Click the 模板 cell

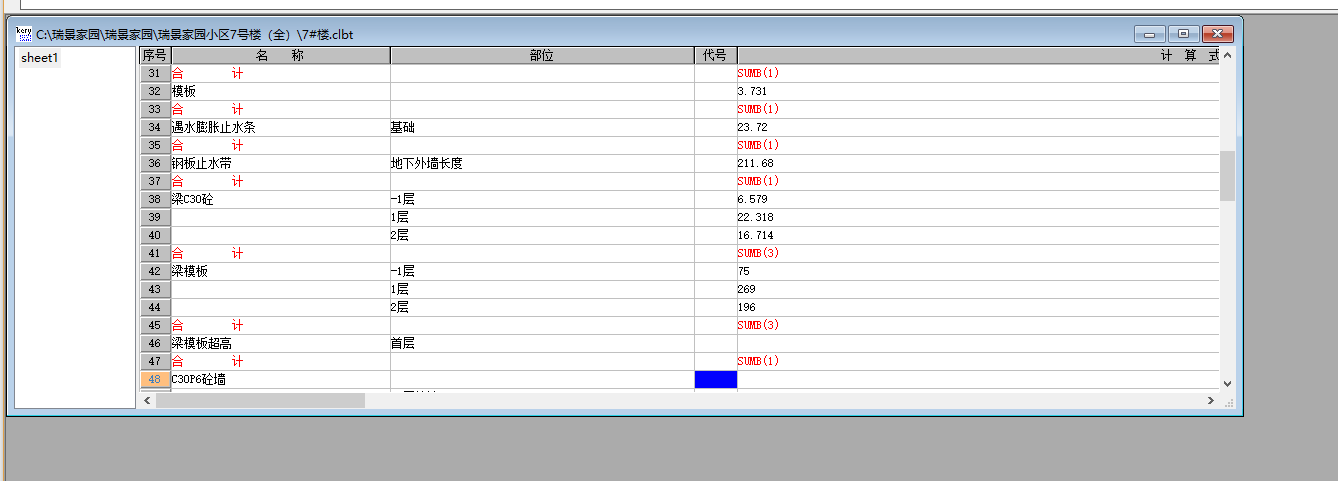pos(281,92)
